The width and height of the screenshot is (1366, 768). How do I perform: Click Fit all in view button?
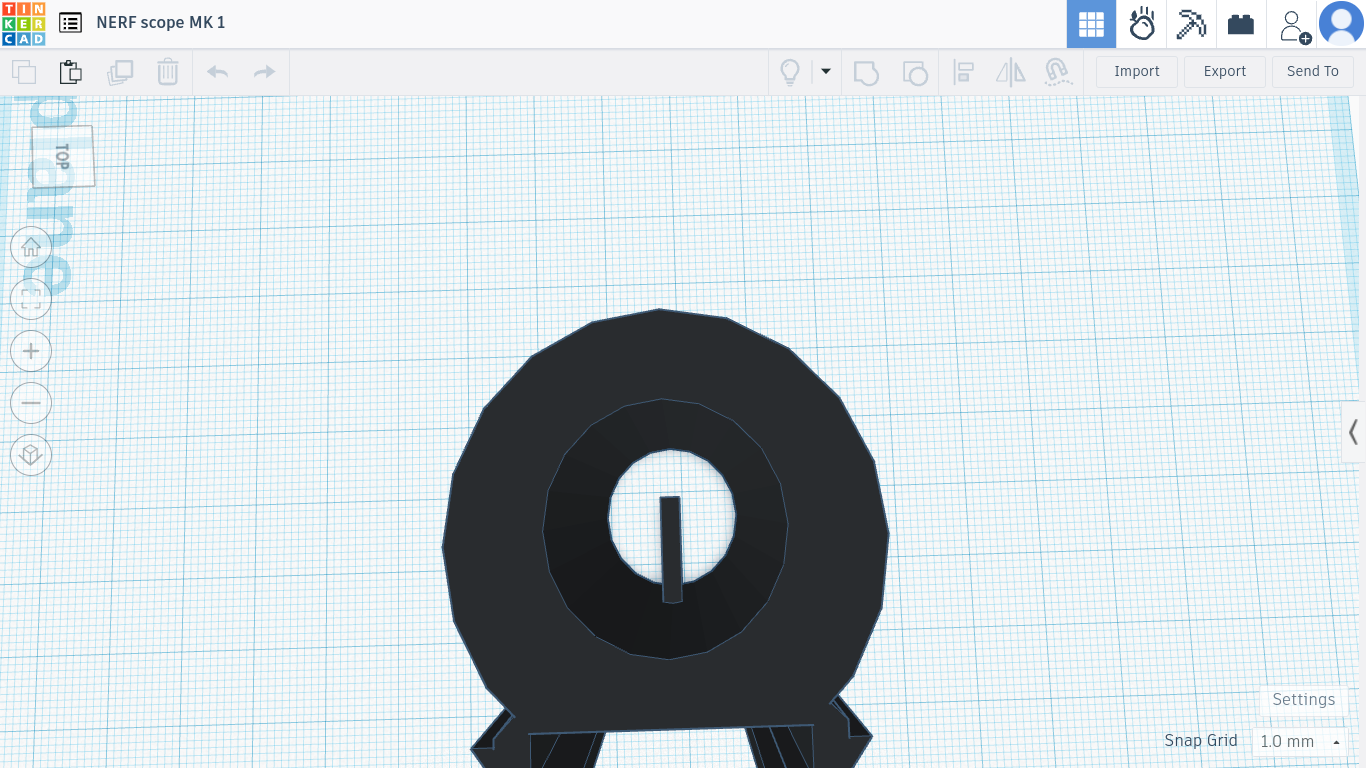[31, 299]
